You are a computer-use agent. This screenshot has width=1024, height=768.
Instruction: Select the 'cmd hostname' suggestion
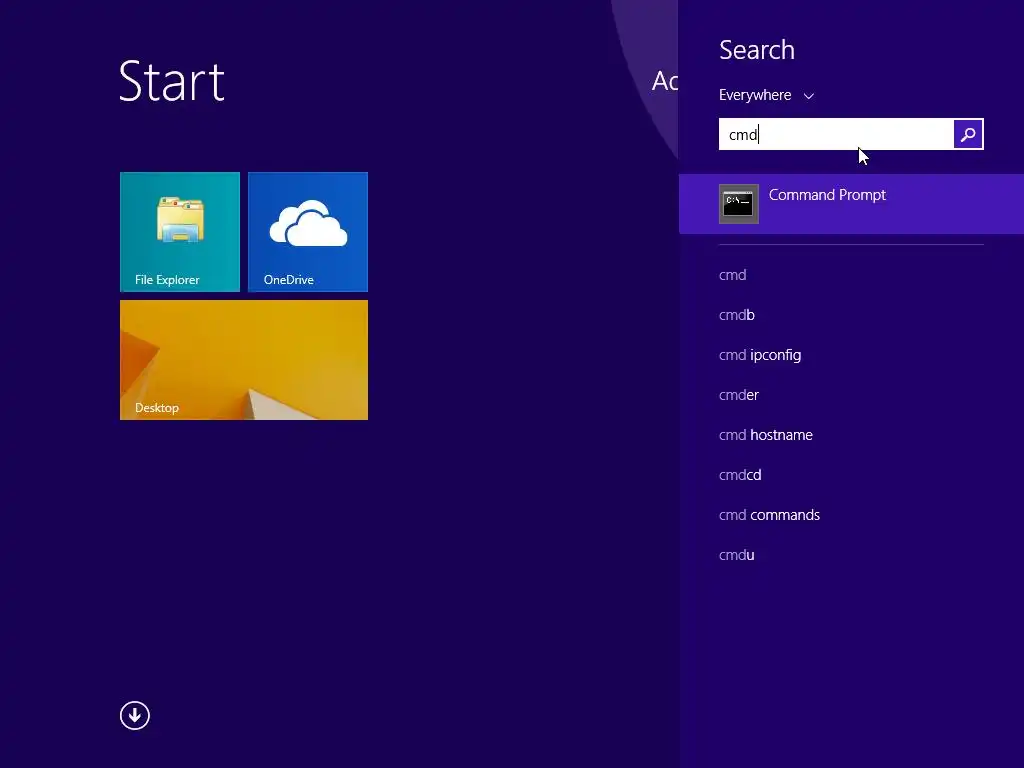[x=765, y=435]
